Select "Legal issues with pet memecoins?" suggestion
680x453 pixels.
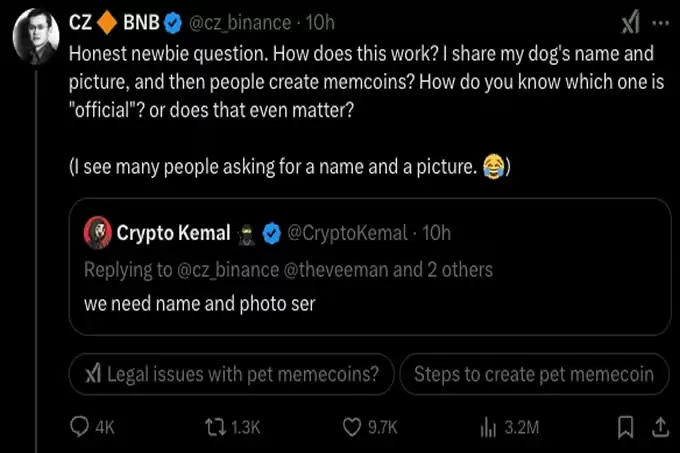[x=231, y=375]
